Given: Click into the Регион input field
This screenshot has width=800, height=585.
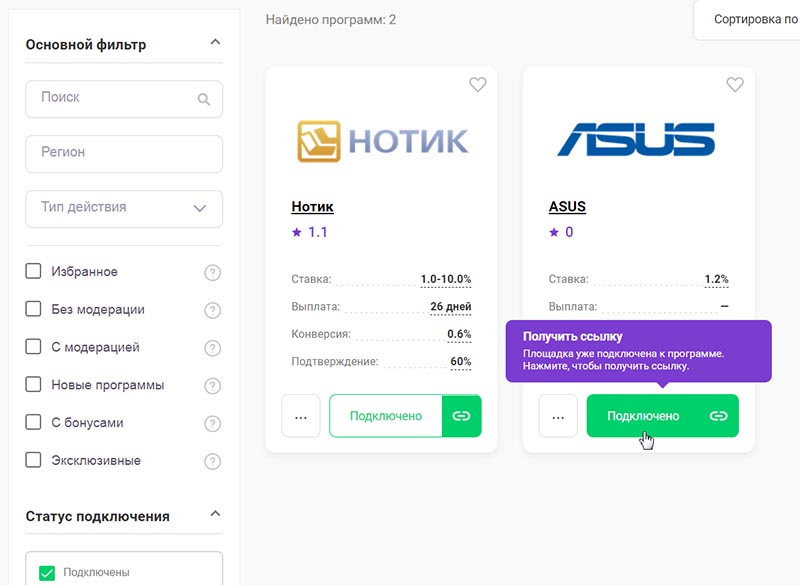Looking at the screenshot, I should 124,154.
